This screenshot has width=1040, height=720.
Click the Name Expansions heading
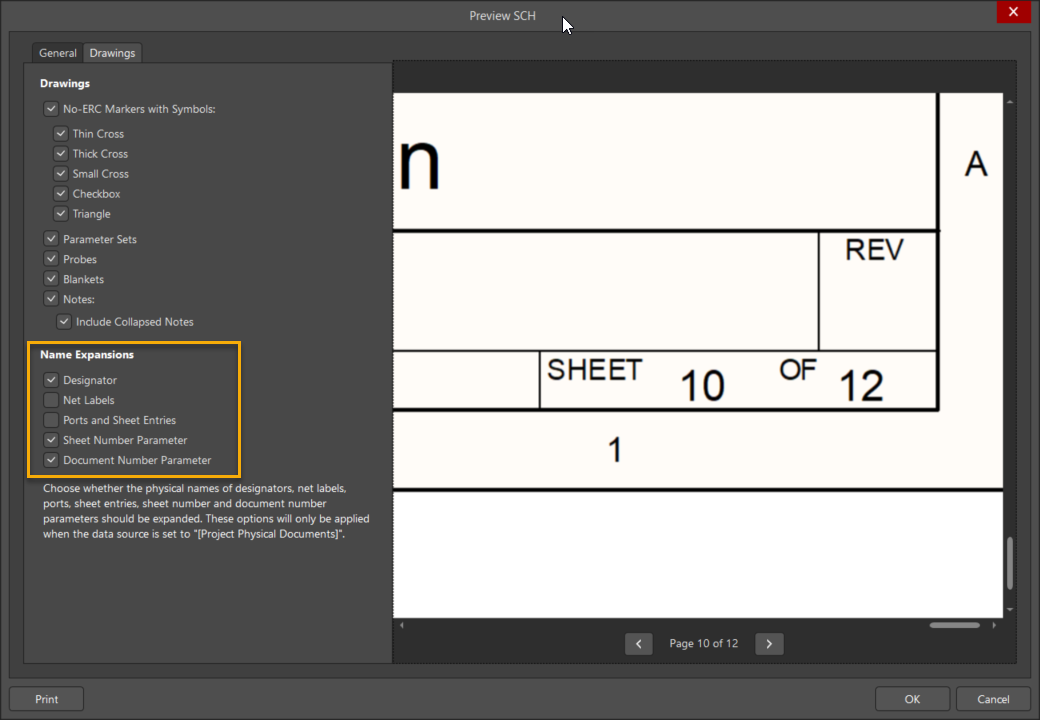point(87,355)
